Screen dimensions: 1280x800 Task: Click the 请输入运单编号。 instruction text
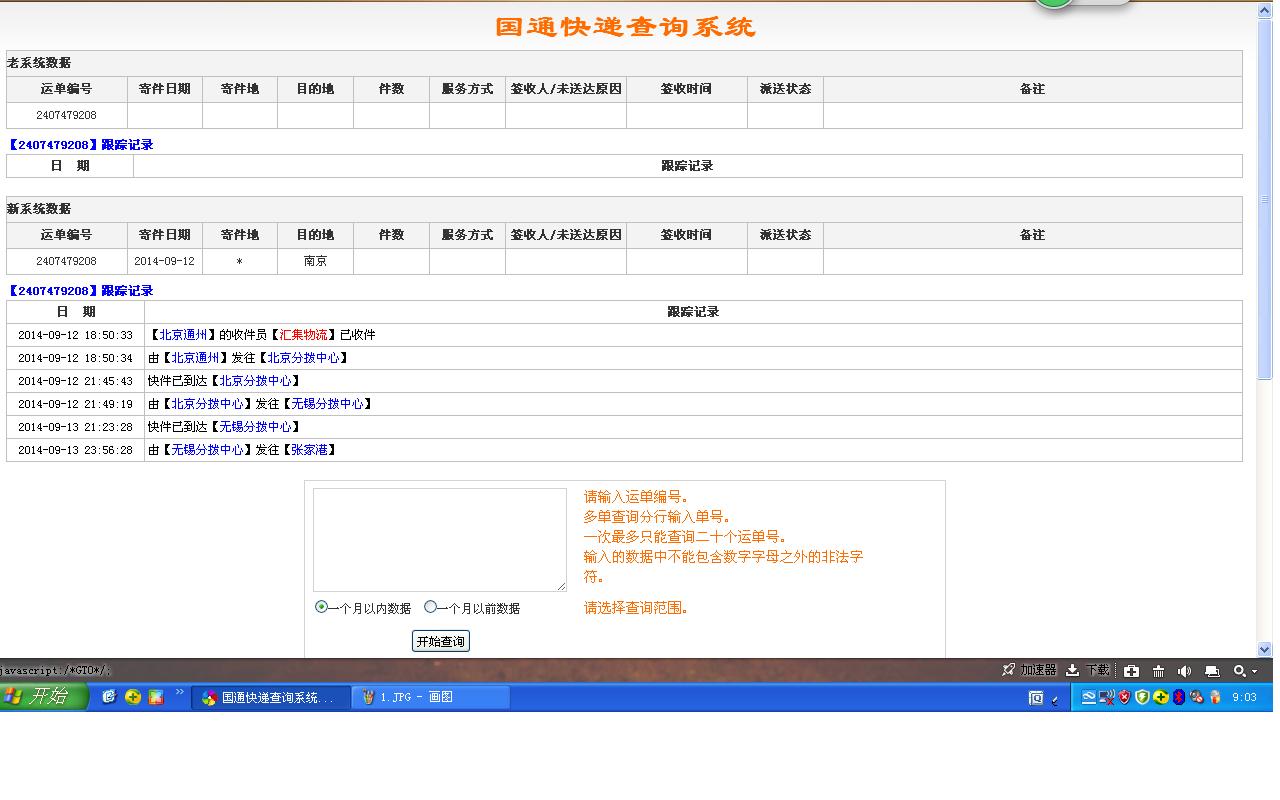(636, 497)
